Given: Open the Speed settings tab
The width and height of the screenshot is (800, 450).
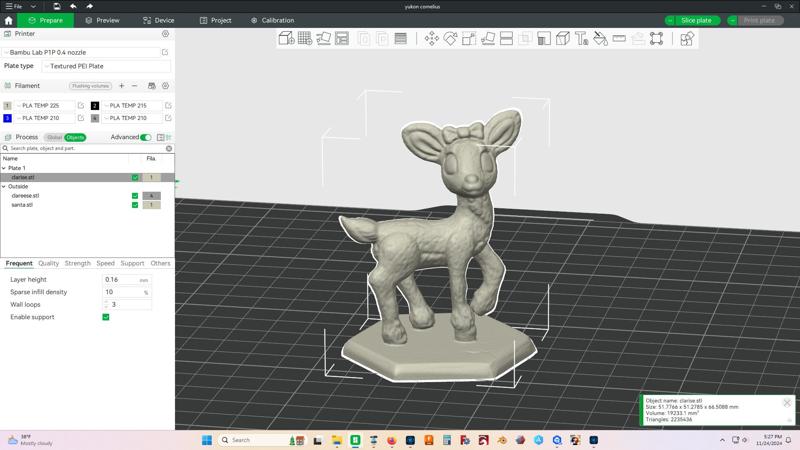Looking at the screenshot, I should (106, 263).
